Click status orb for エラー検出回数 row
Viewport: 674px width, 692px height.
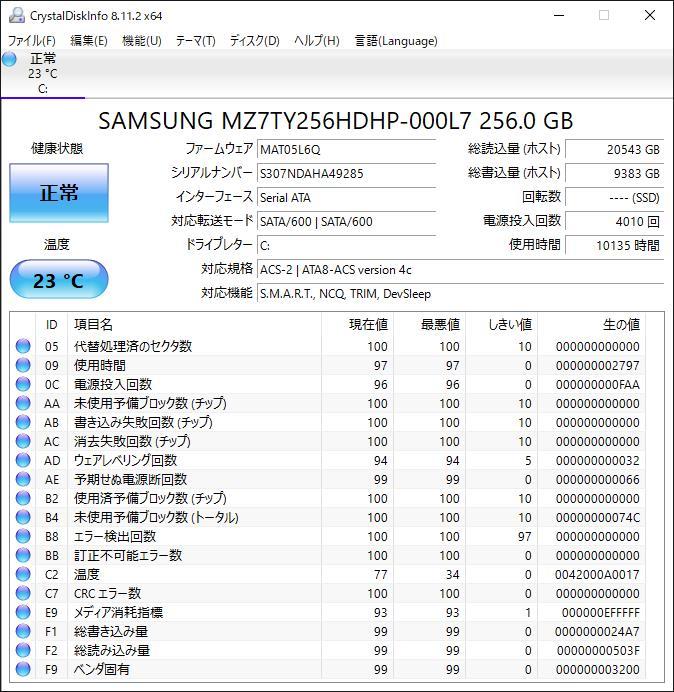click(23, 536)
